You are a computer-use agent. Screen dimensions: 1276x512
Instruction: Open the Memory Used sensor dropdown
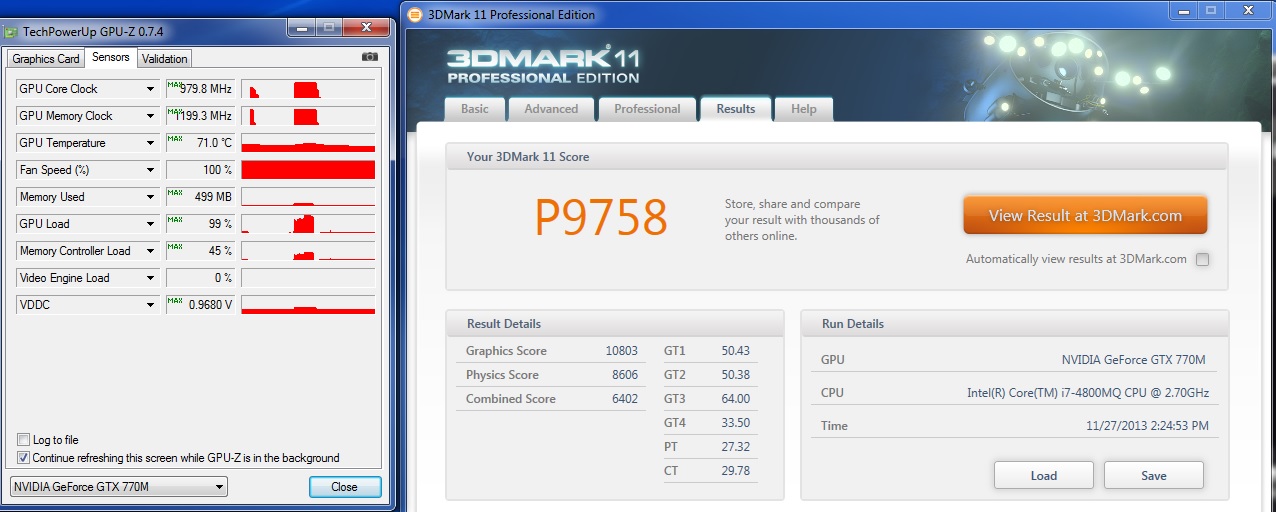click(x=151, y=197)
